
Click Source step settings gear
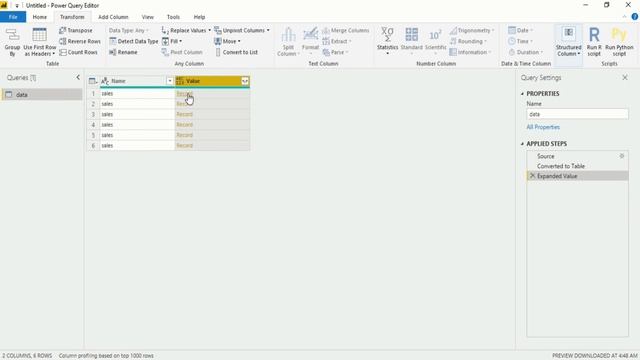click(x=622, y=156)
